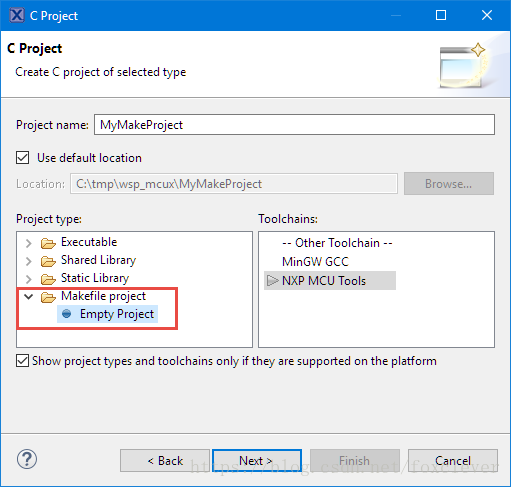Click the MCUXpresso X title bar icon
Viewport: 511px width, 487px height.
pyautogui.click(x=17, y=15)
